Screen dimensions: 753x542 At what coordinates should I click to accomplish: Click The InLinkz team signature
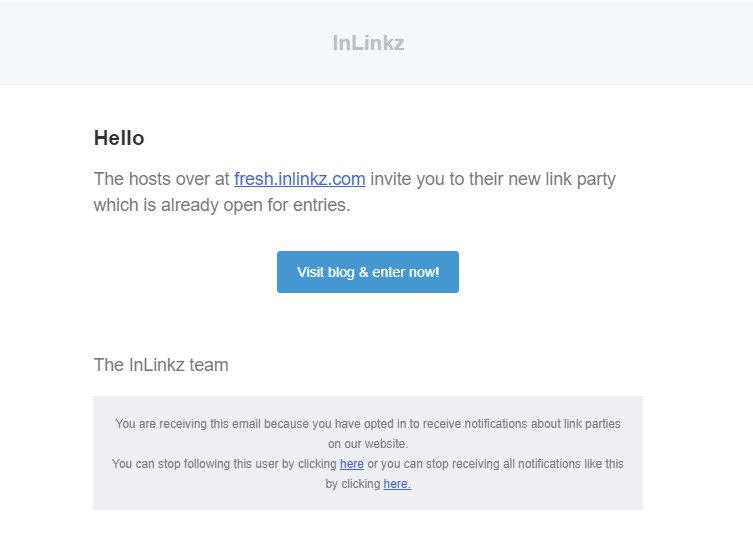[161, 365]
